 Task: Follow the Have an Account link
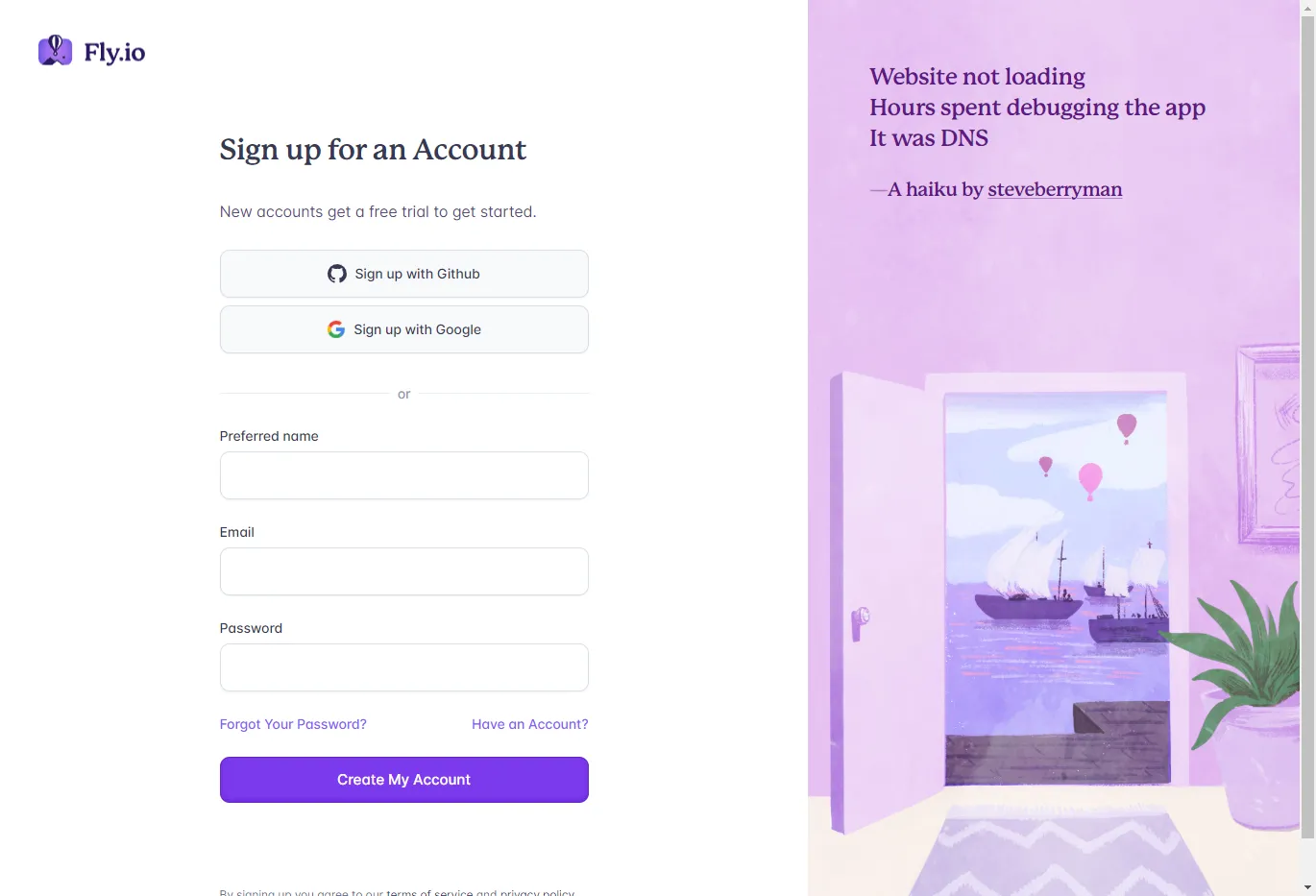[530, 724]
